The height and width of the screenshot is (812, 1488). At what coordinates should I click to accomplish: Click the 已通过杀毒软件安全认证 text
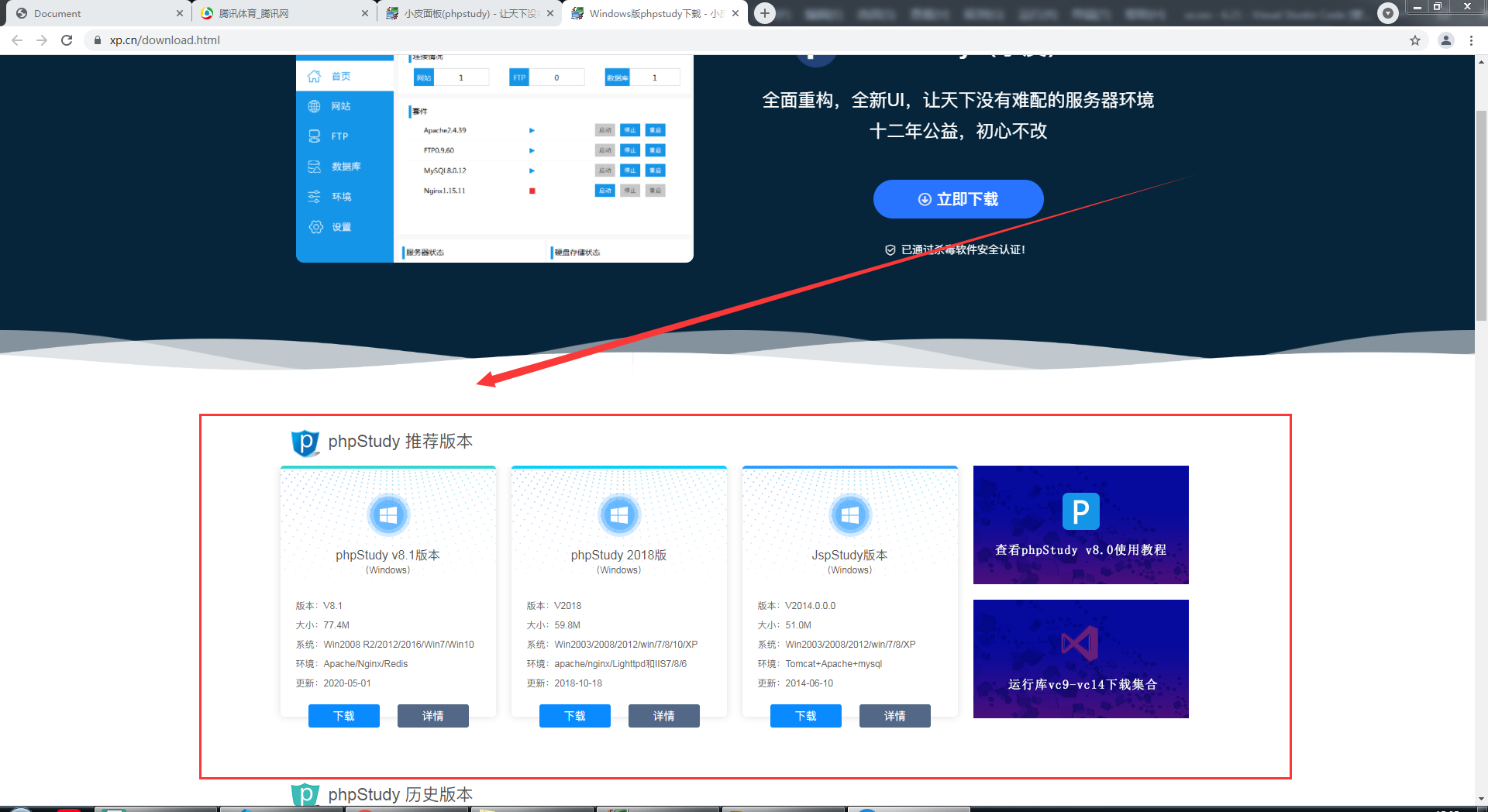tap(963, 249)
